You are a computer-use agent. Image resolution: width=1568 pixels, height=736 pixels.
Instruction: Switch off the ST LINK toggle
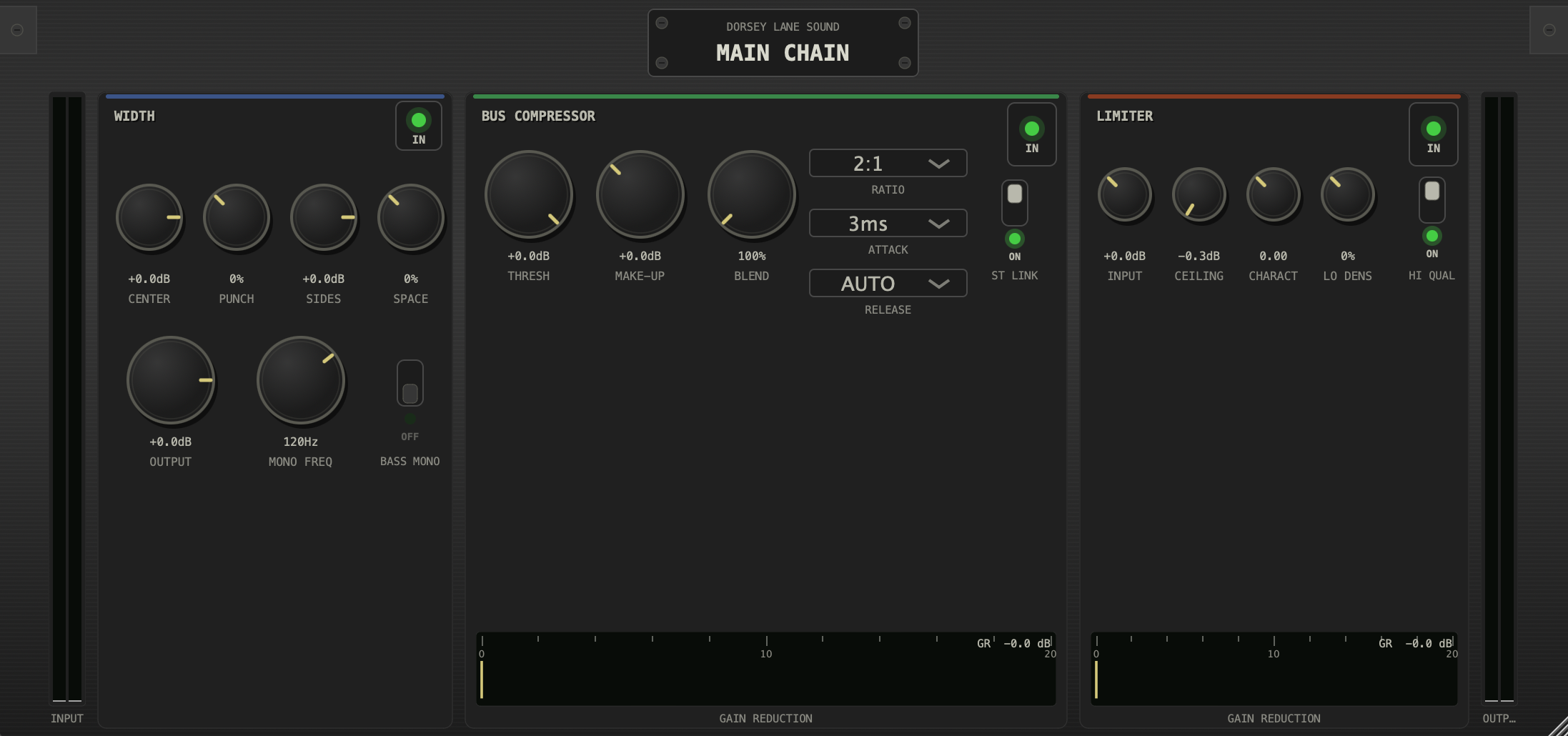(1014, 204)
